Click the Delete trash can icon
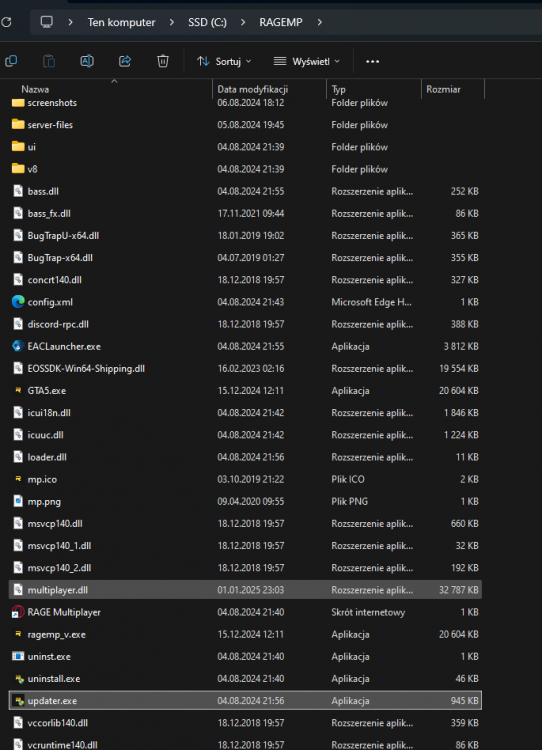The image size is (542, 750). [163, 61]
